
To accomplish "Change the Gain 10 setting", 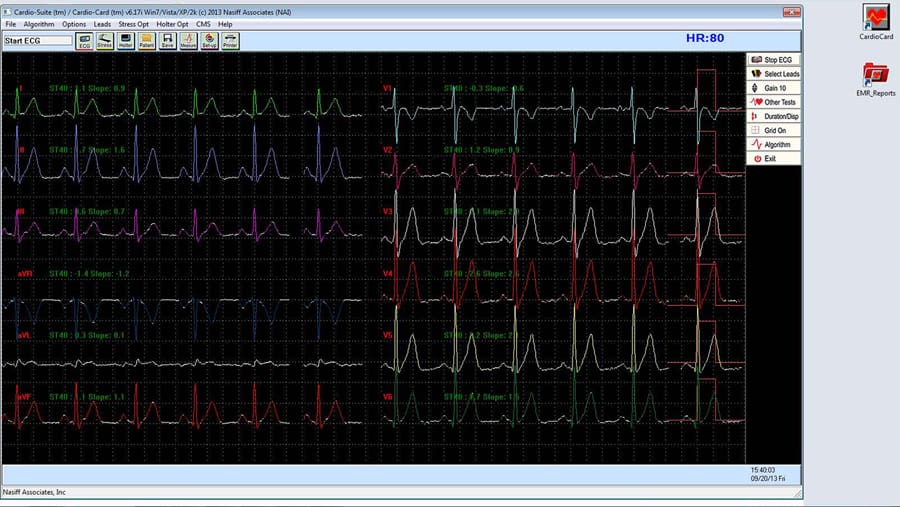I will click(x=774, y=88).
